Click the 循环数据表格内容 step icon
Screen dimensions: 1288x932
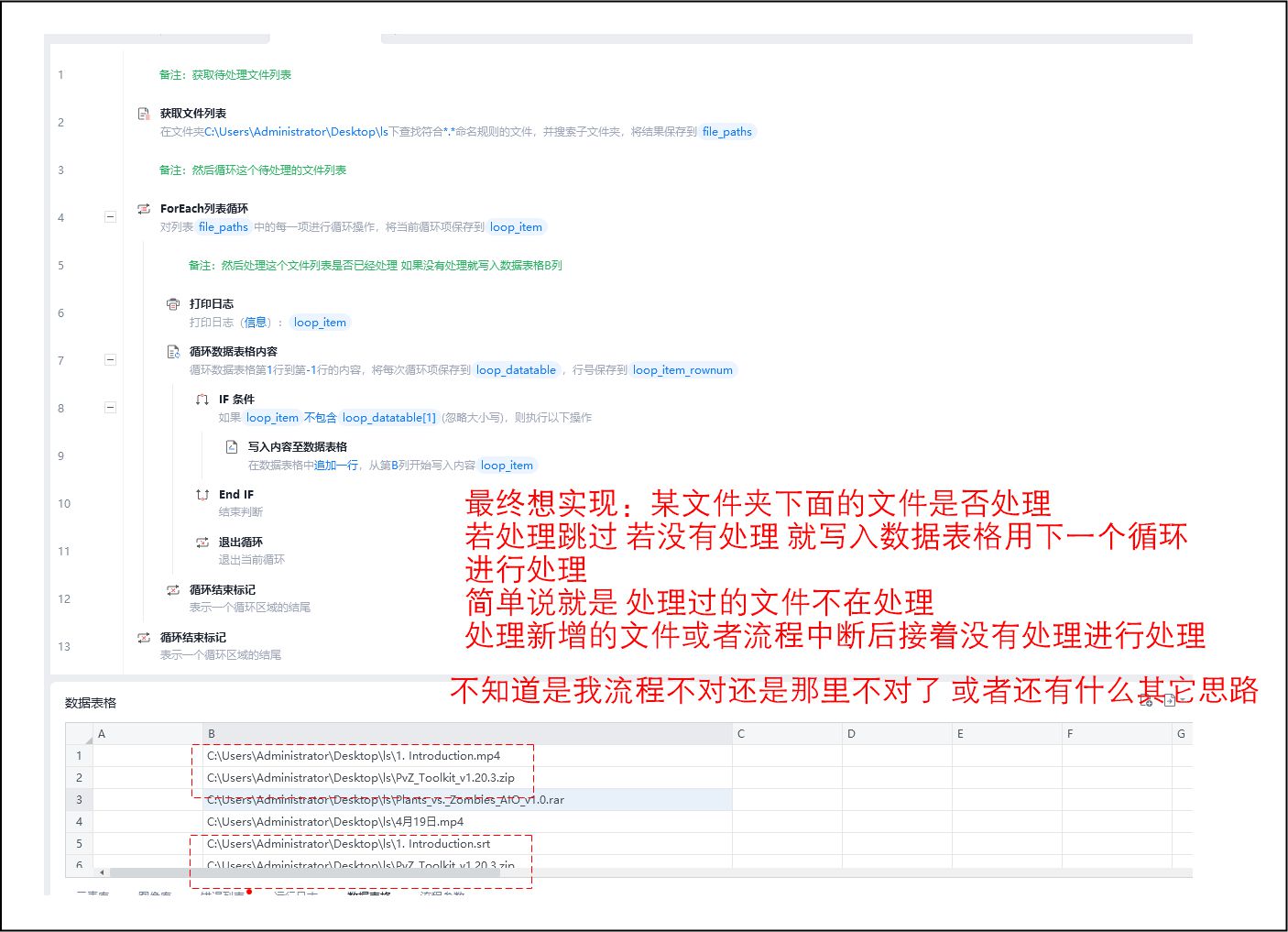click(x=173, y=352)
